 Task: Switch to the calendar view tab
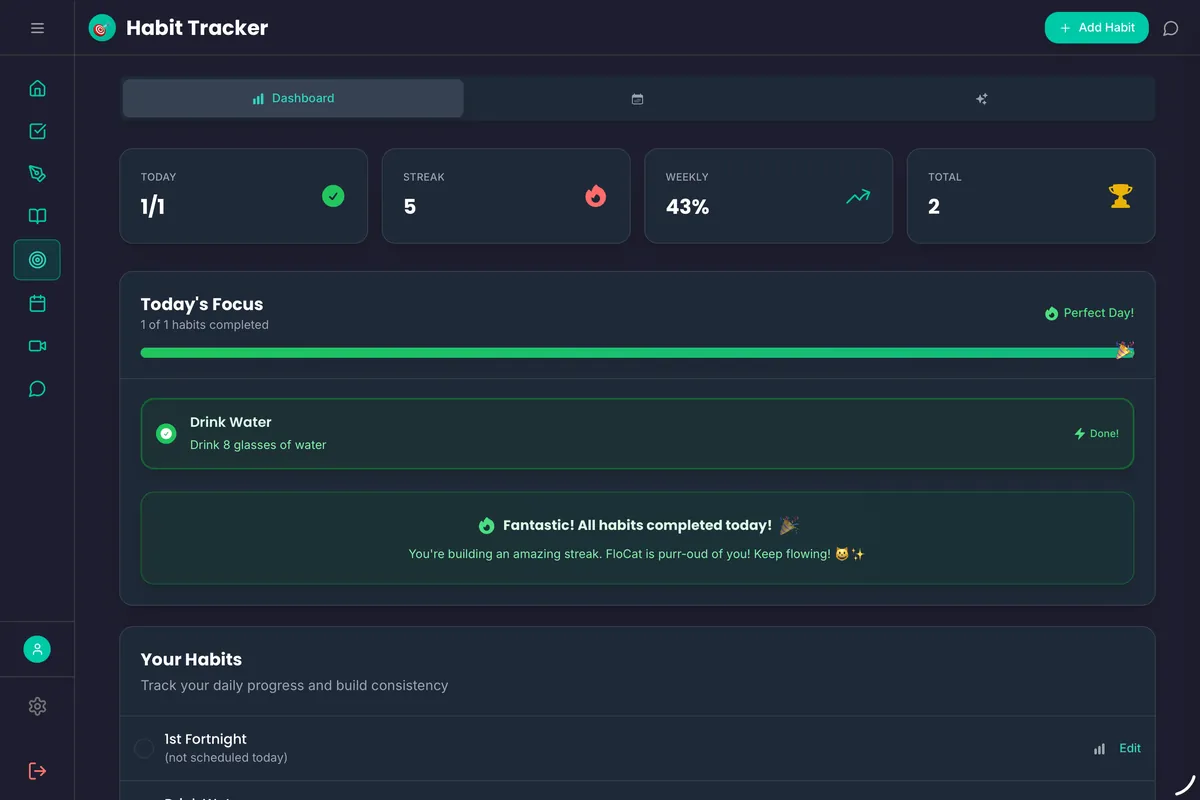(x=637, y=98)
